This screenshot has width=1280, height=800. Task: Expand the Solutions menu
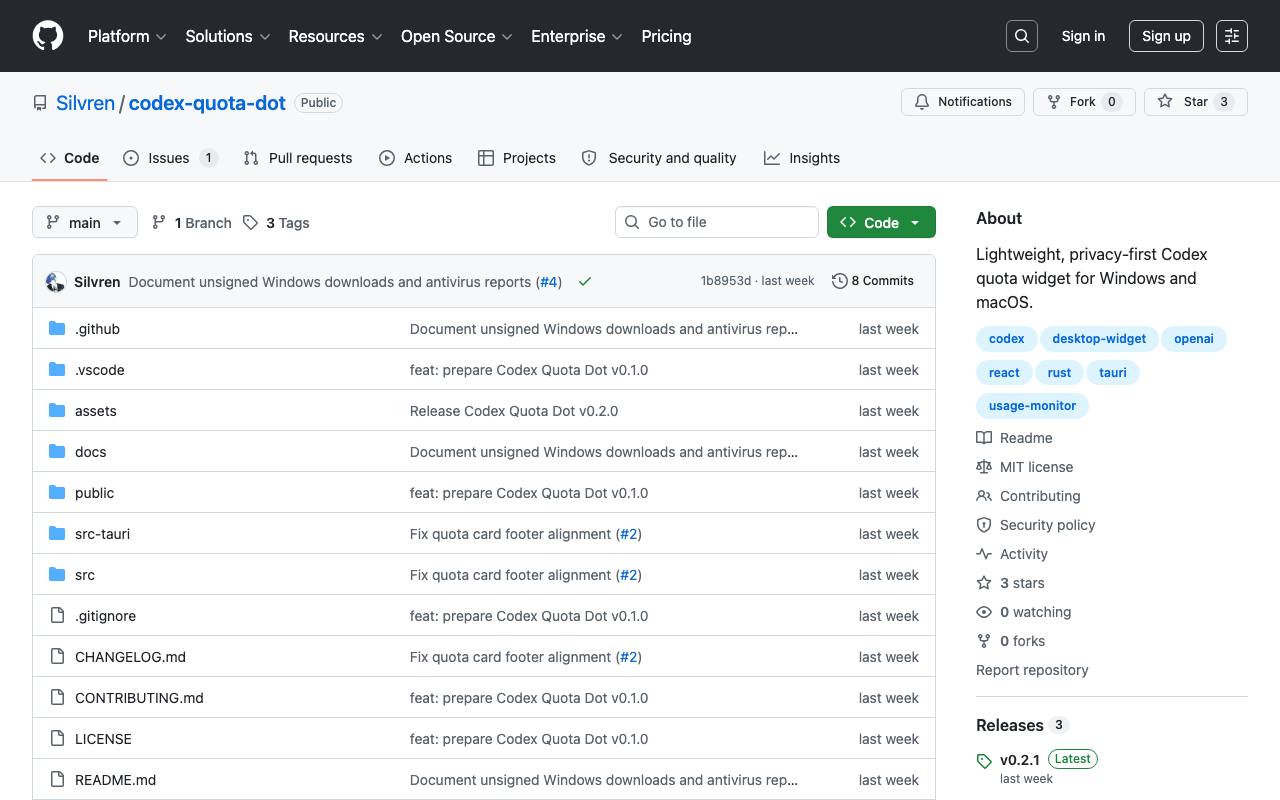(x=228, y=36)
